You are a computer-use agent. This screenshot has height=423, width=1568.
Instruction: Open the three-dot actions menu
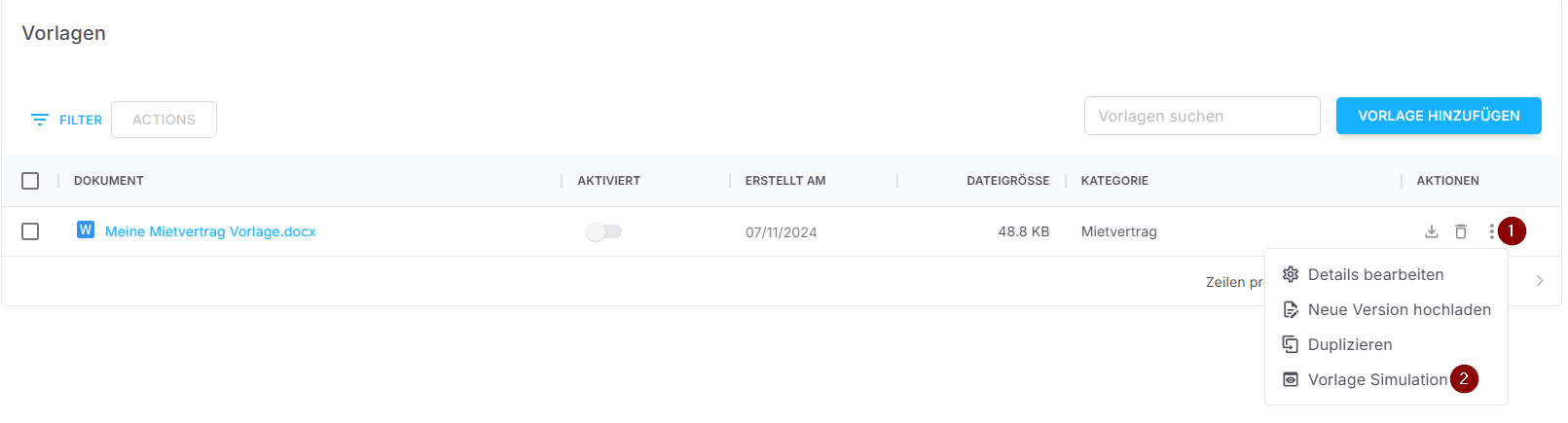pos(1491,231)
